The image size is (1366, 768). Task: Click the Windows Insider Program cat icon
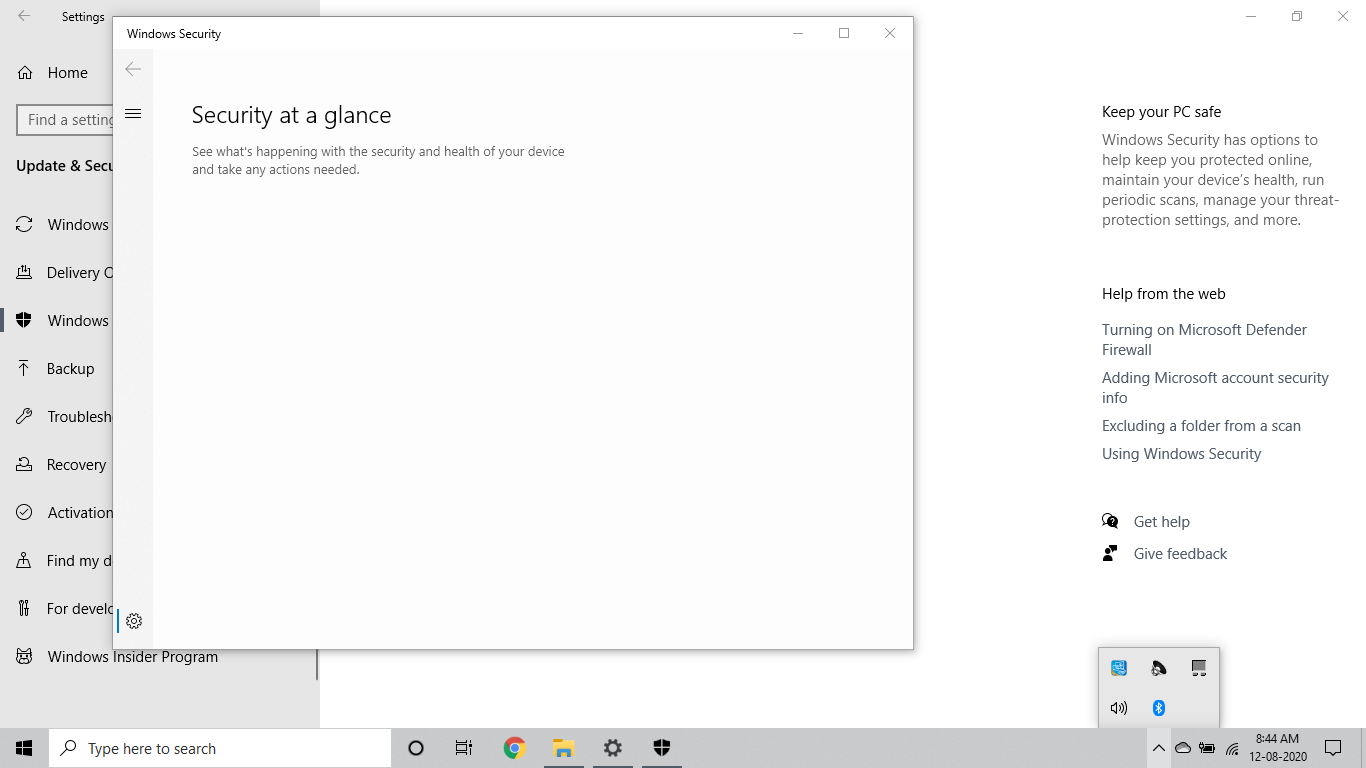pos(24,657)
